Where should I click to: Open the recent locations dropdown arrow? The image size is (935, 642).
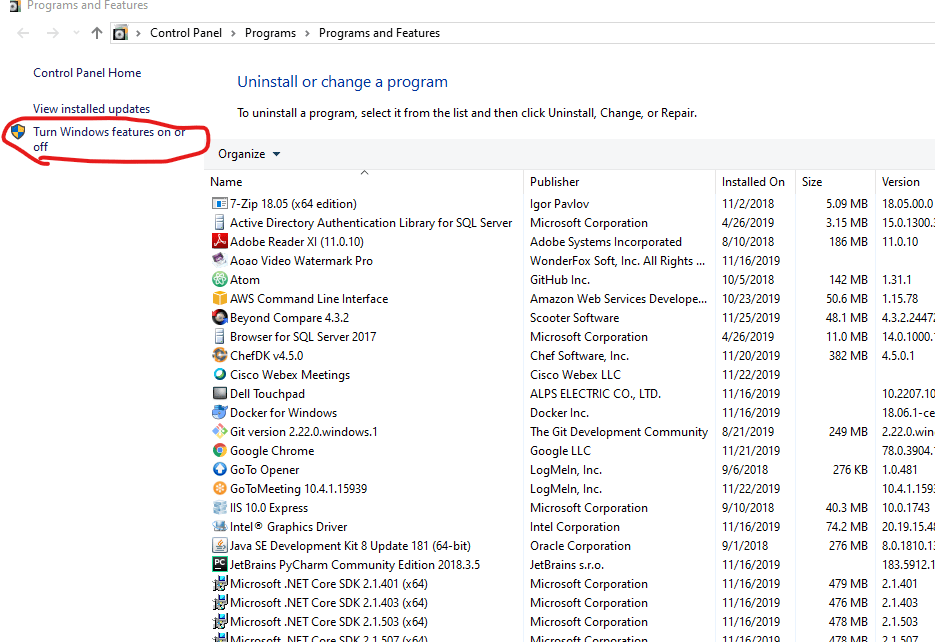[76, 33]
